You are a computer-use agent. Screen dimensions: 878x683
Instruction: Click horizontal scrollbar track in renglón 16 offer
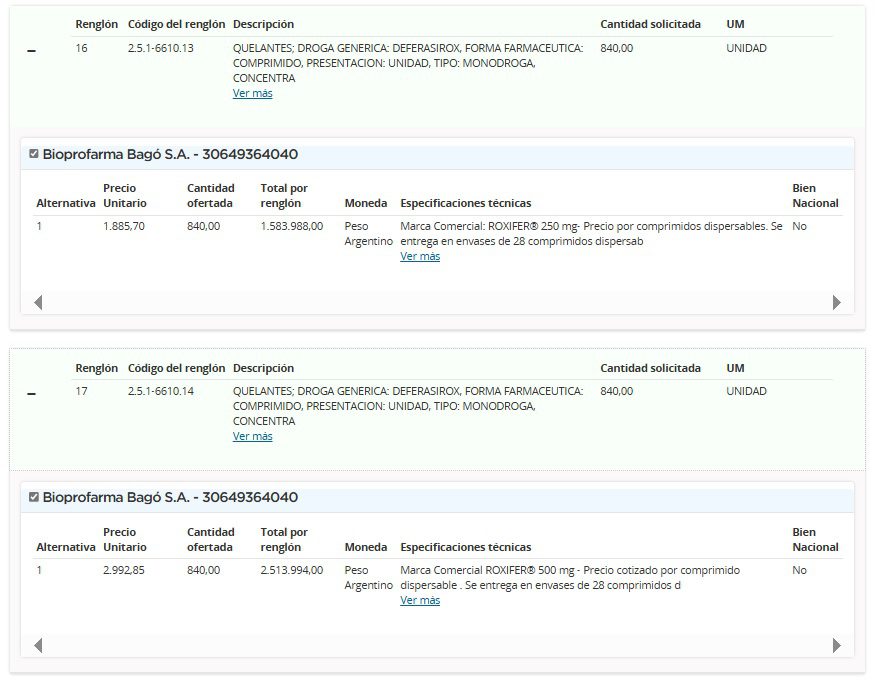[437, 302]
